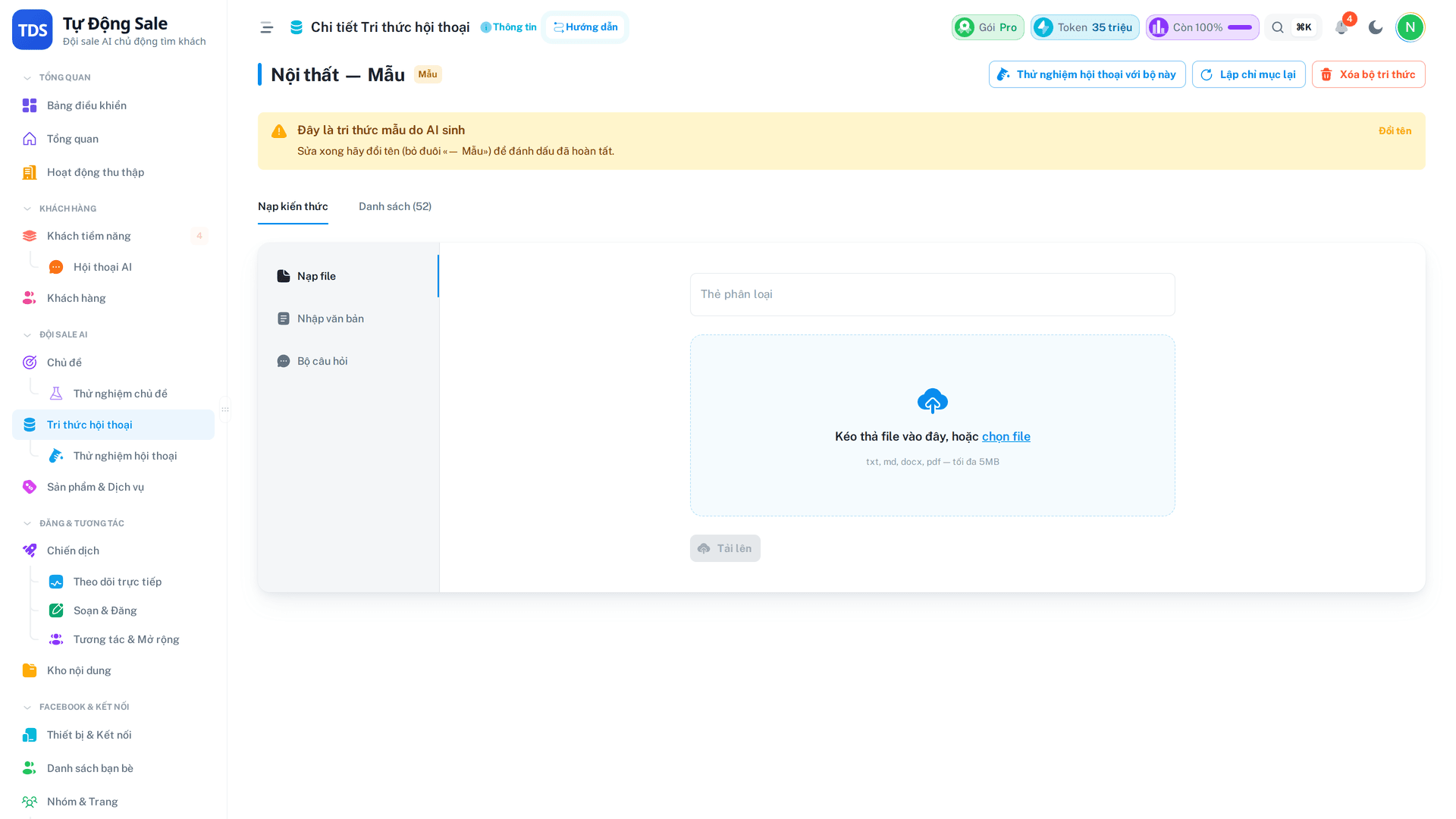Focus the Thẻ phân loại input field
The height and width of the screenshot is (819, 1456).
(x=932, y=294)
